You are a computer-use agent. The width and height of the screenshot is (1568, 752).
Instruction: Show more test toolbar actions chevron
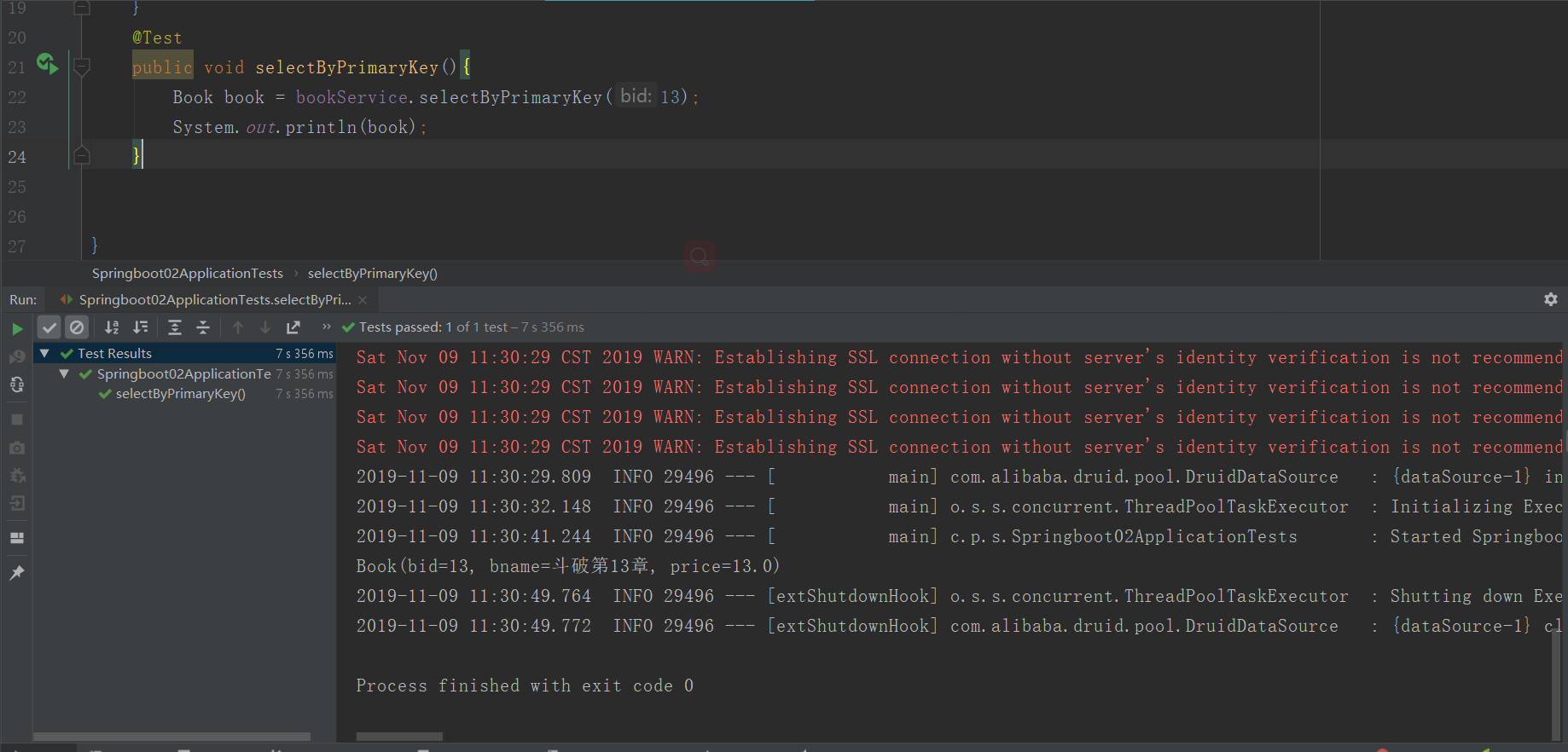(x=327, y=327)
